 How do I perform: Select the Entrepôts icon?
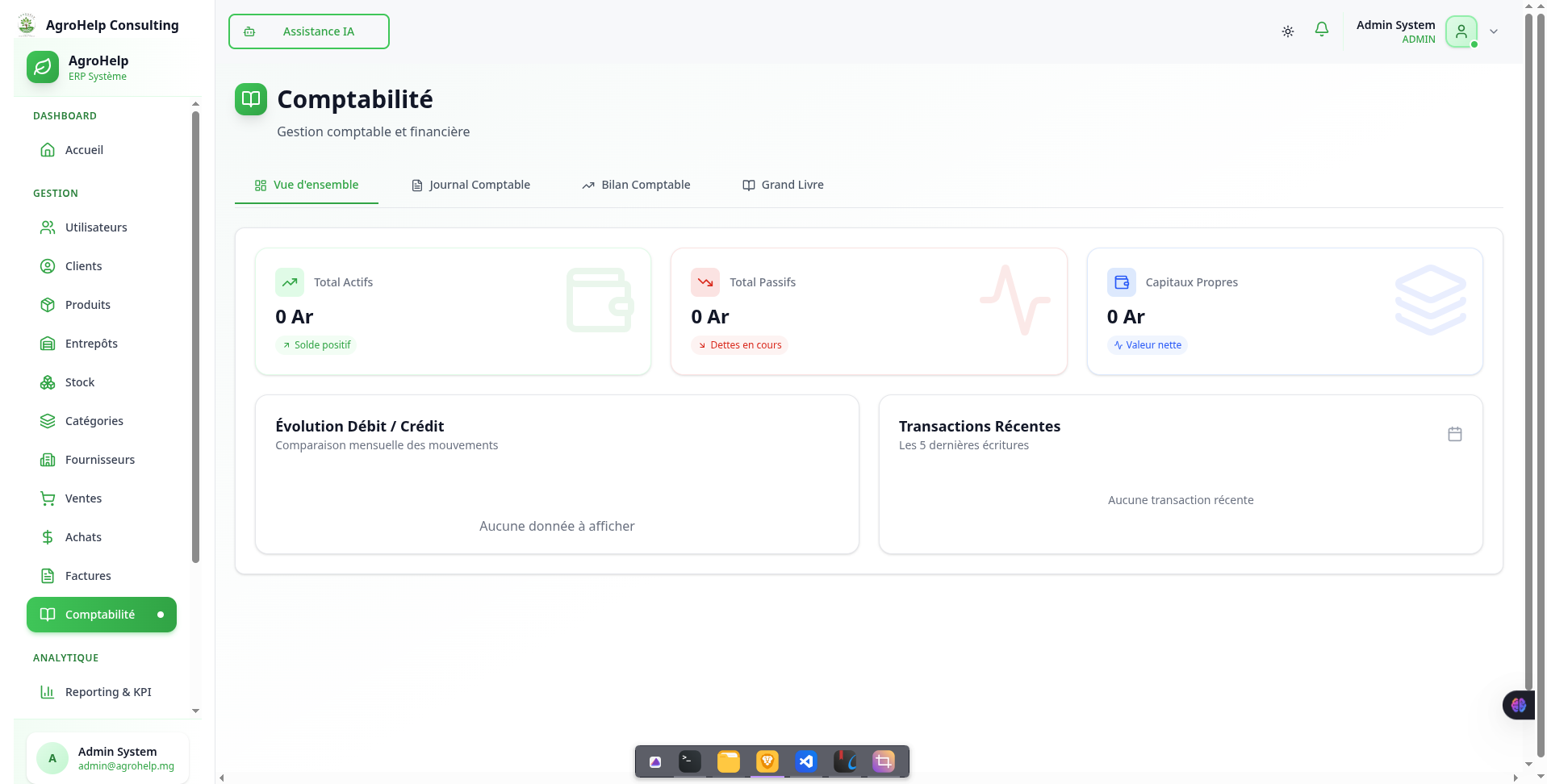point(48,344)
